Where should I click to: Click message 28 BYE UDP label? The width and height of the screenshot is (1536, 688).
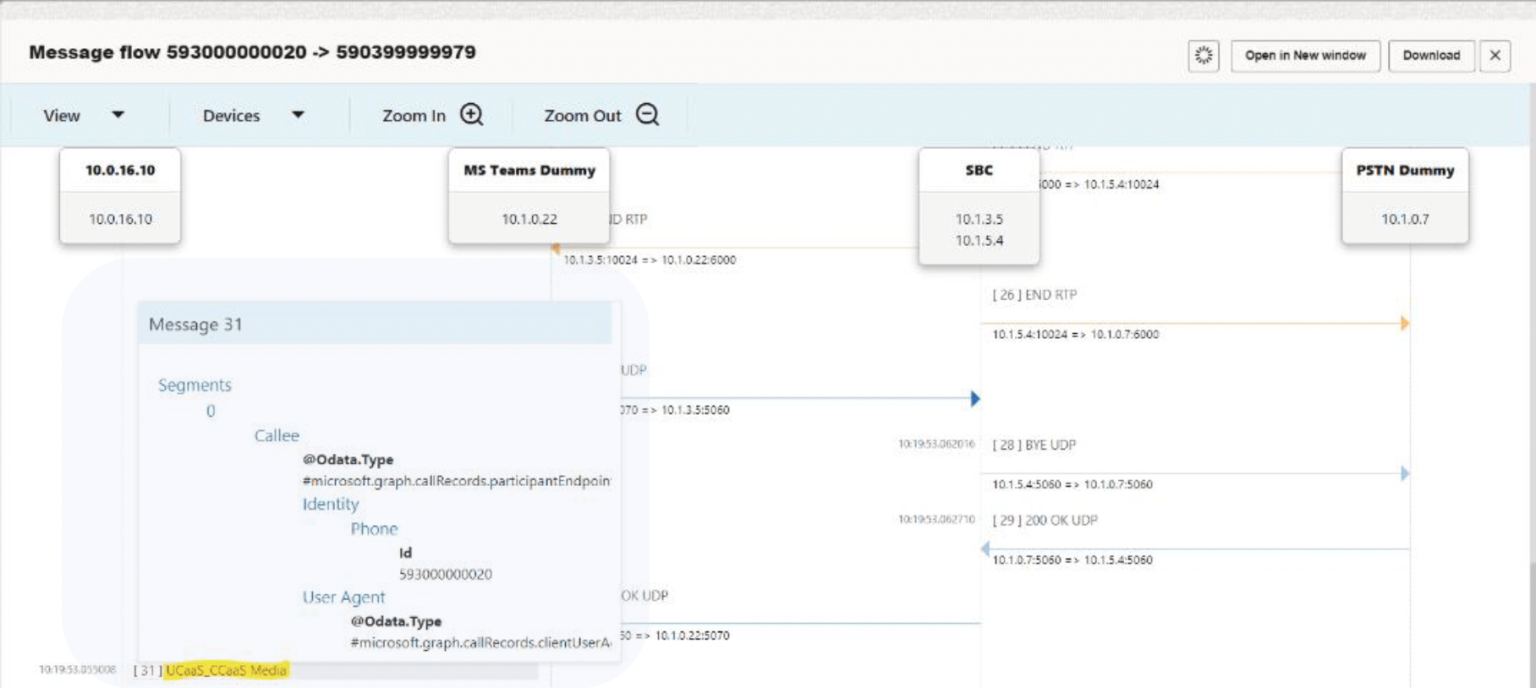tap(1034, 445)
